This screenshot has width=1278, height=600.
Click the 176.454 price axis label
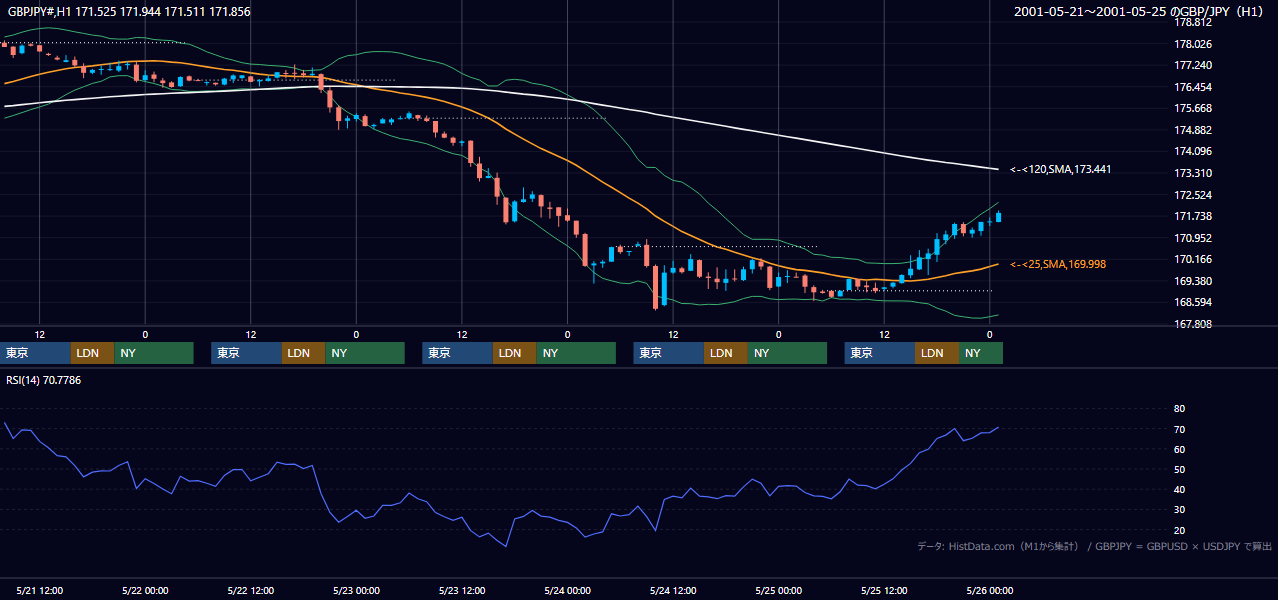pos(1193,87)
